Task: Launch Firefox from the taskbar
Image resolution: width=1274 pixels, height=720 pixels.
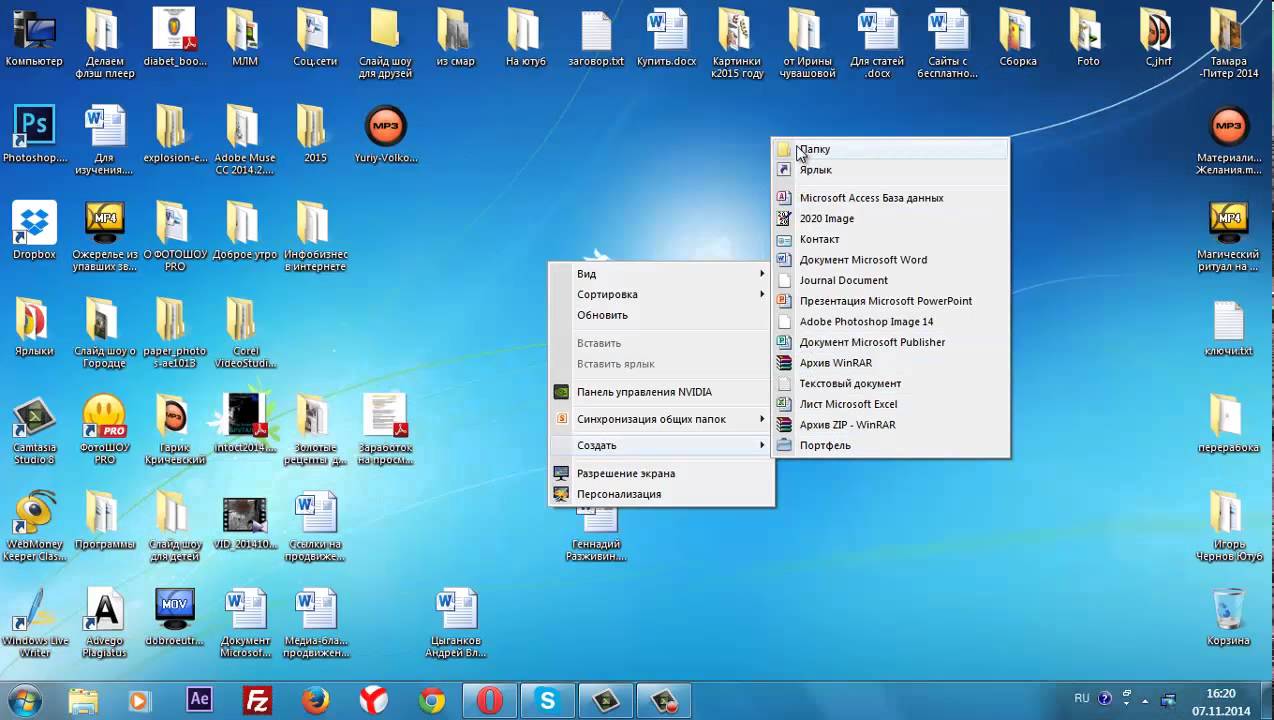Action: (x=316, y=700)
